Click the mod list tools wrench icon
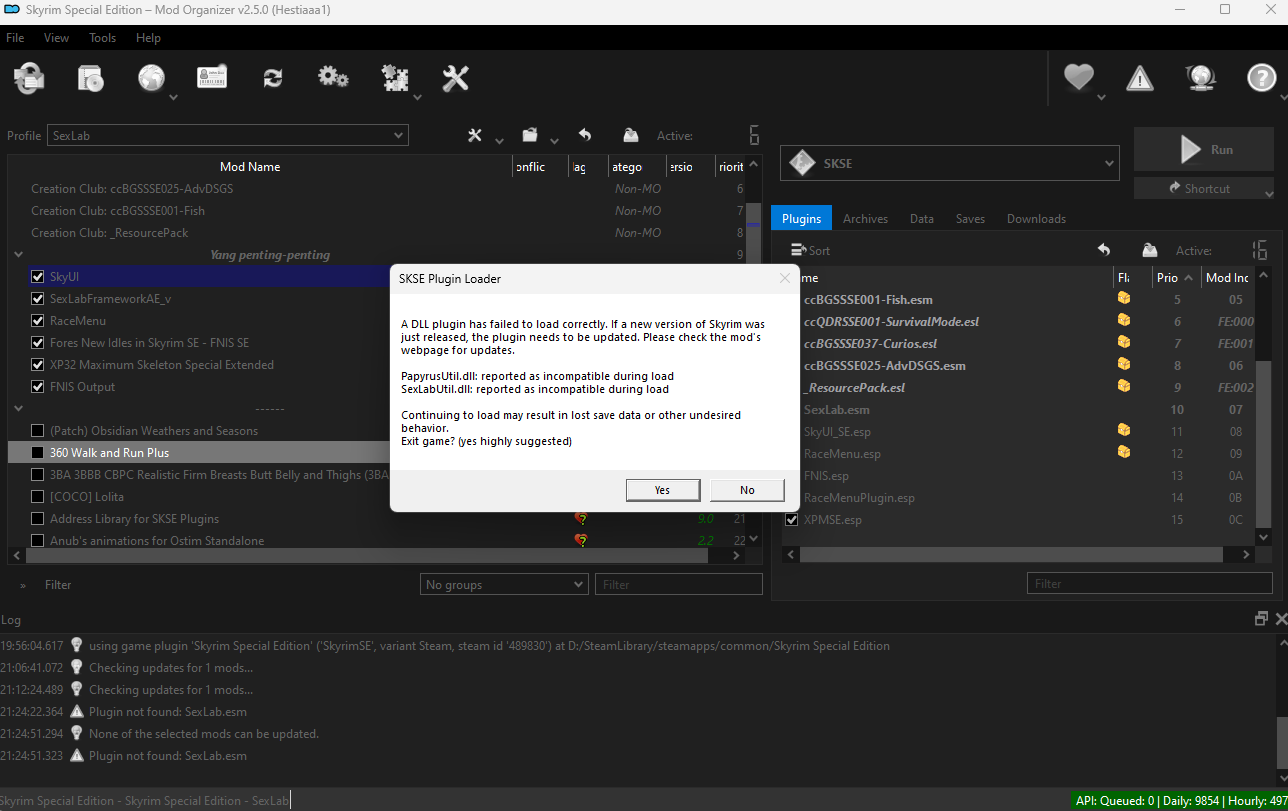This screenshot has width=1288, height=811. pos(475,135)
